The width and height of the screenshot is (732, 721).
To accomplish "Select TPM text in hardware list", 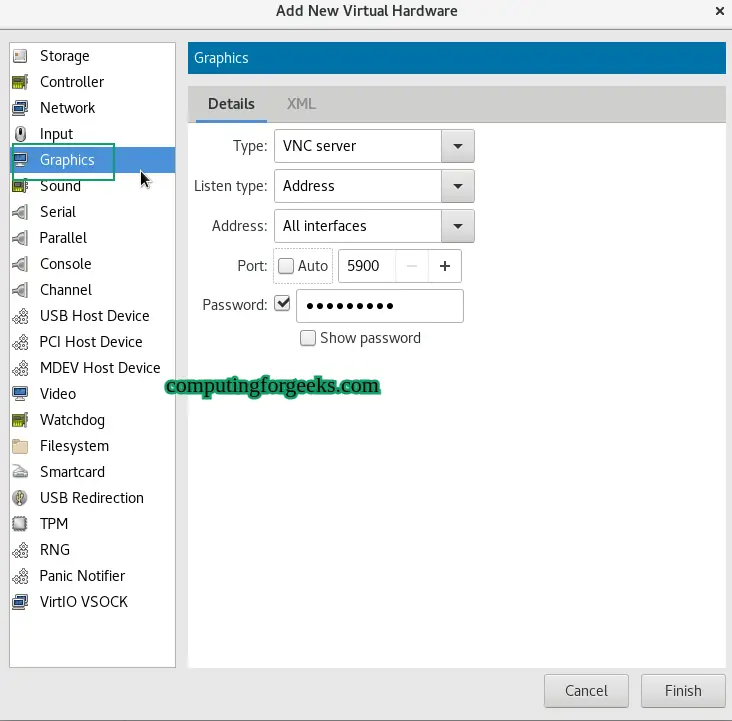I will coord(54,524).
